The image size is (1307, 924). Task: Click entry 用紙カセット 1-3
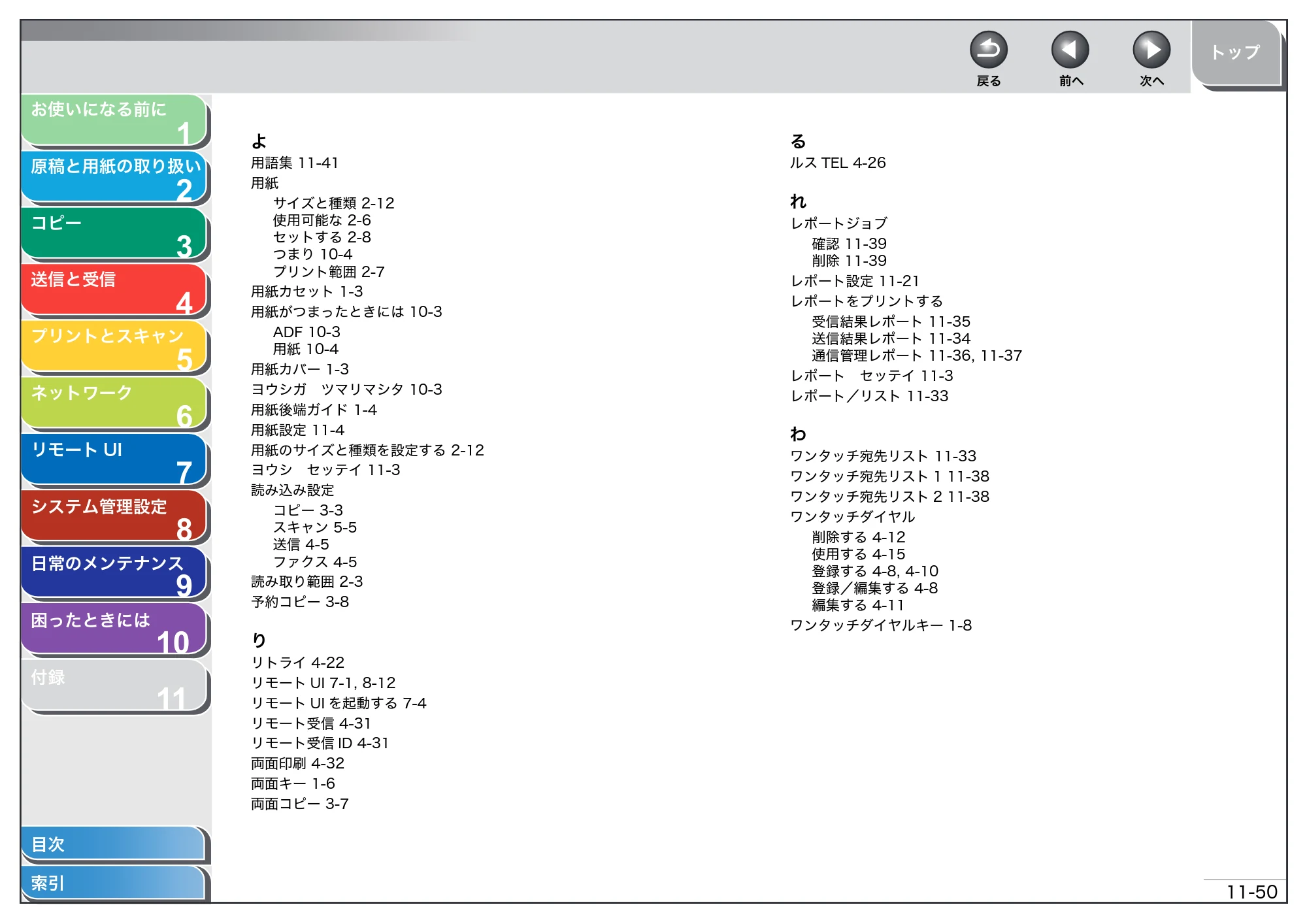click(x=307, y=291)
